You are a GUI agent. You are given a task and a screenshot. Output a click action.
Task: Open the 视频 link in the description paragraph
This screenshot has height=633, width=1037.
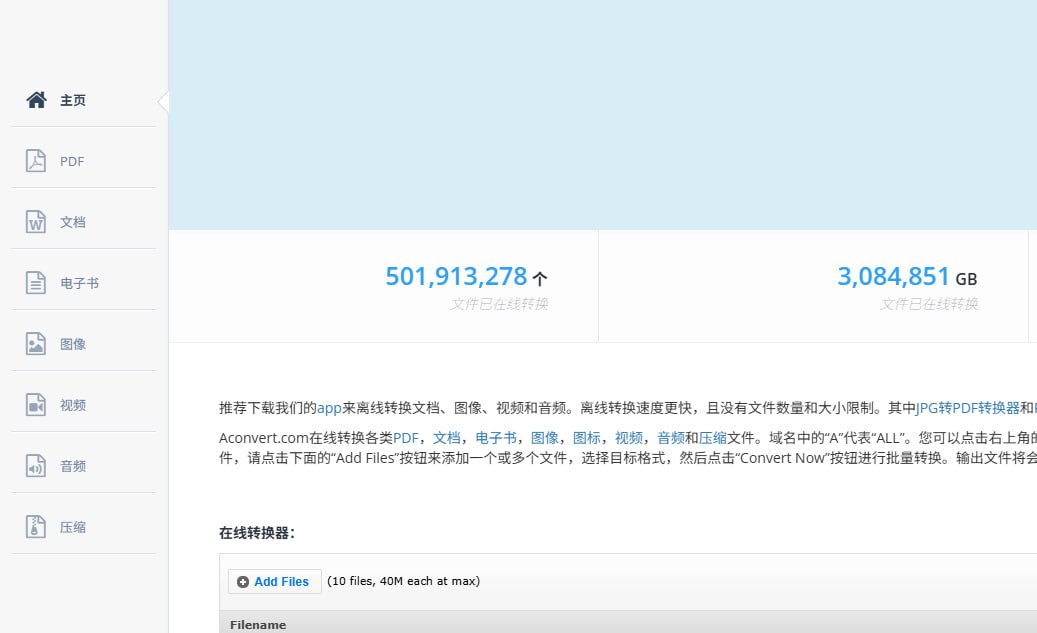[628, 438]
